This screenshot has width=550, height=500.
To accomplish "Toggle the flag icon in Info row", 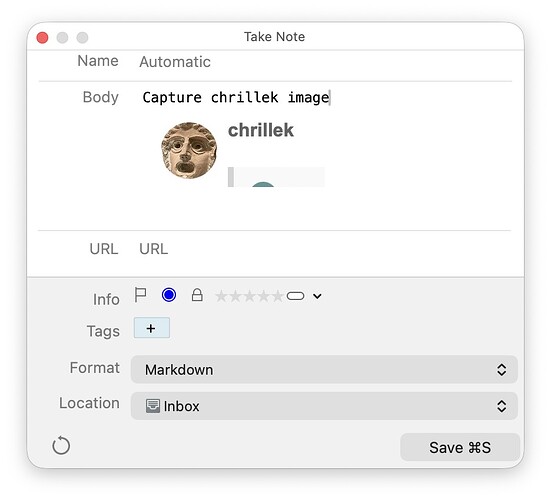I will coord(140,295).
